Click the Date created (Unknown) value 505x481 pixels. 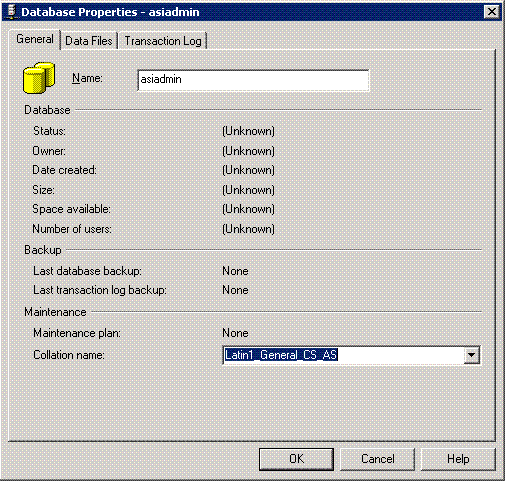pyautogui.click(x=248, y=170)
